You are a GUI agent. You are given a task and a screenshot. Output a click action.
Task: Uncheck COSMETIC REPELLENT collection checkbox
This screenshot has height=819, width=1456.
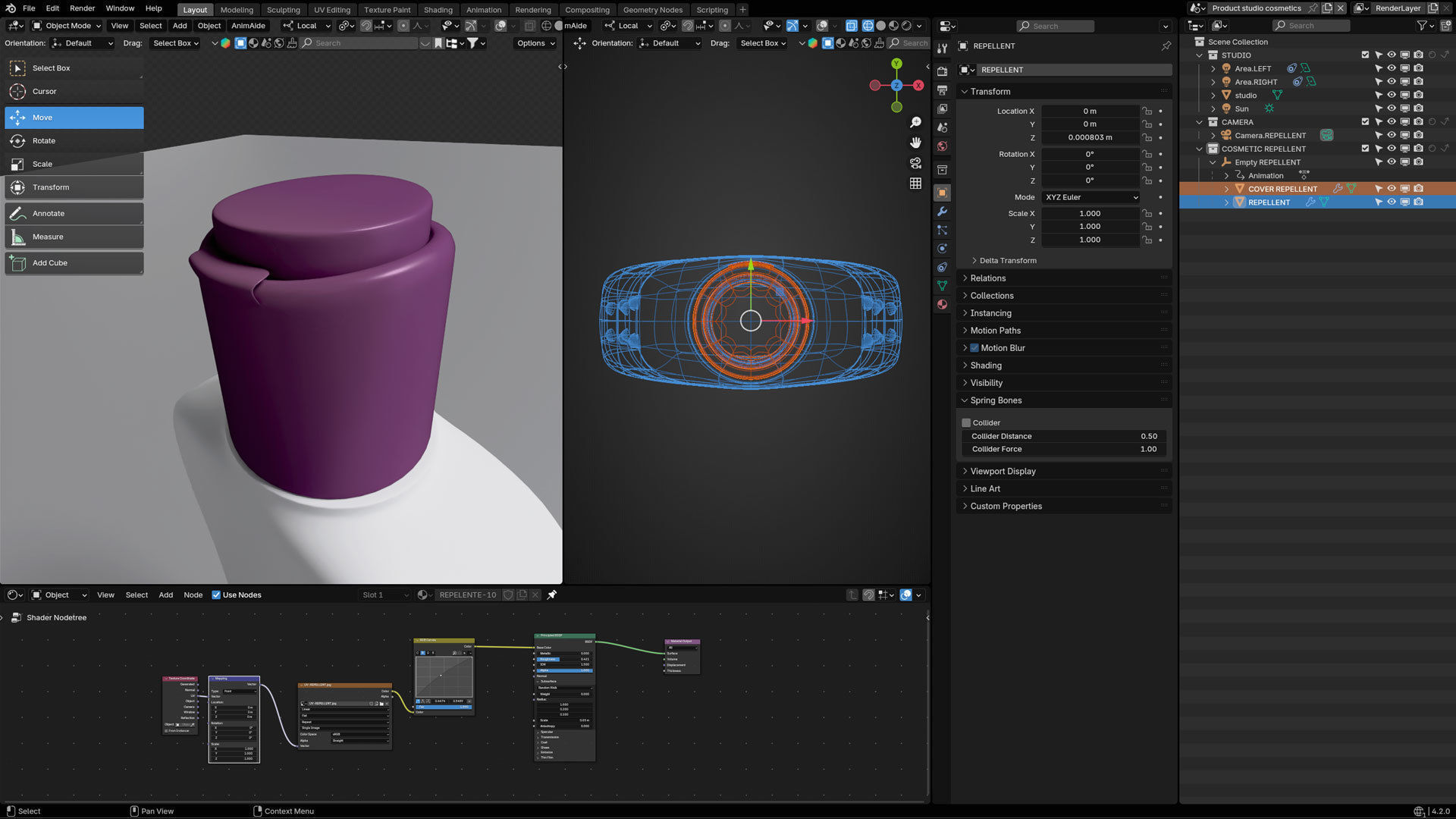(1366, 149)
